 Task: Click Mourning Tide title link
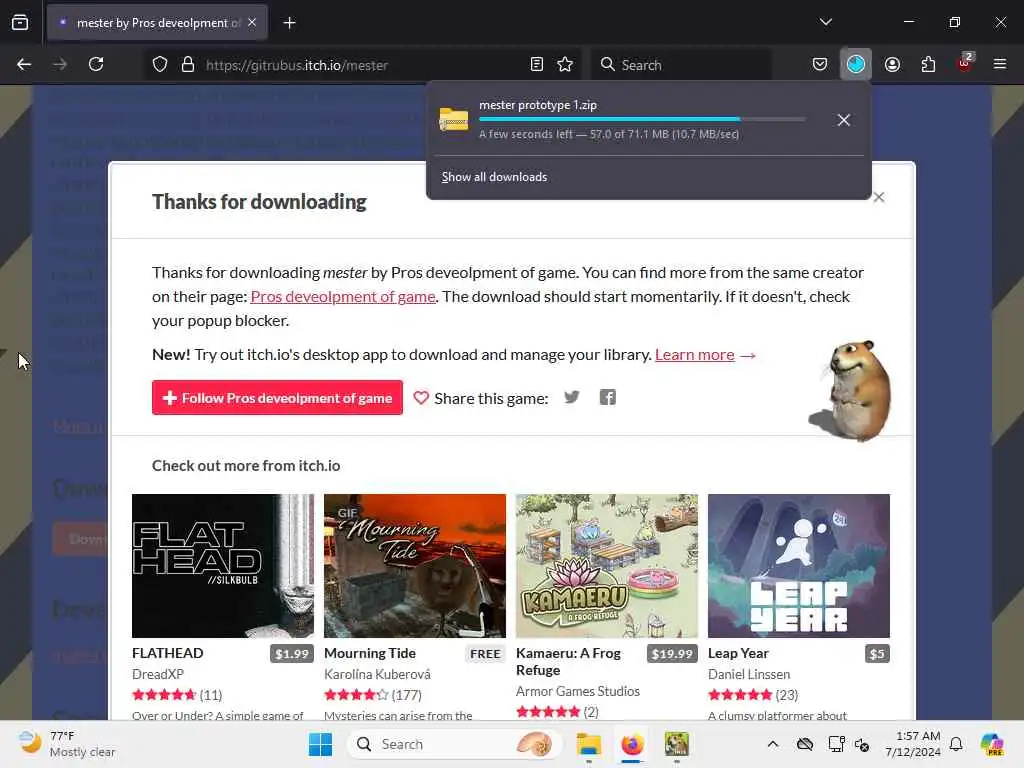click(x=370, y=653)
